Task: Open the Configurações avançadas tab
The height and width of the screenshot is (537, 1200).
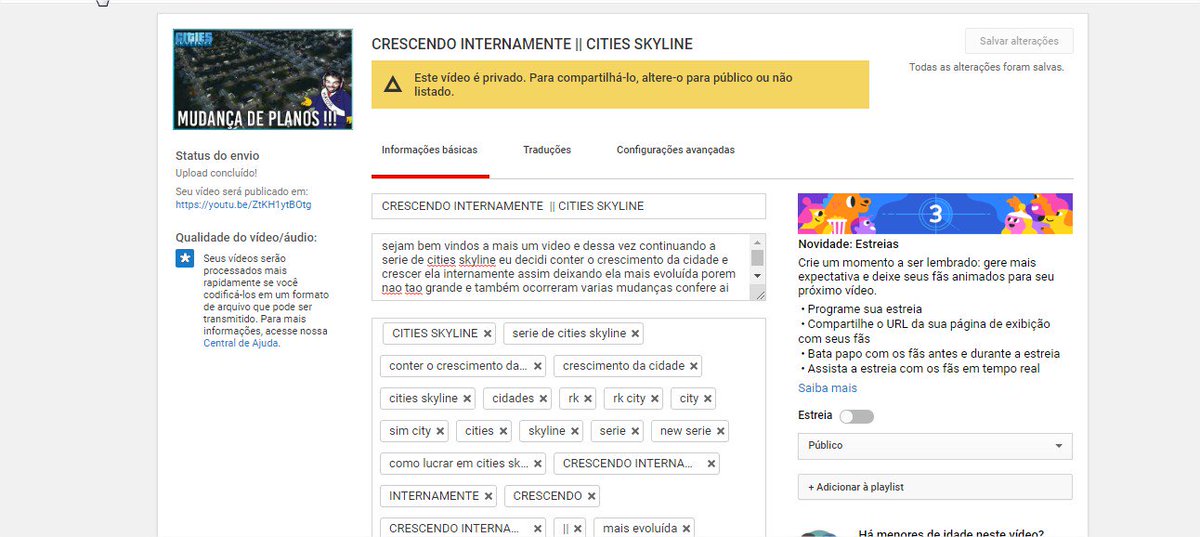Action: (x=676, y=150)
